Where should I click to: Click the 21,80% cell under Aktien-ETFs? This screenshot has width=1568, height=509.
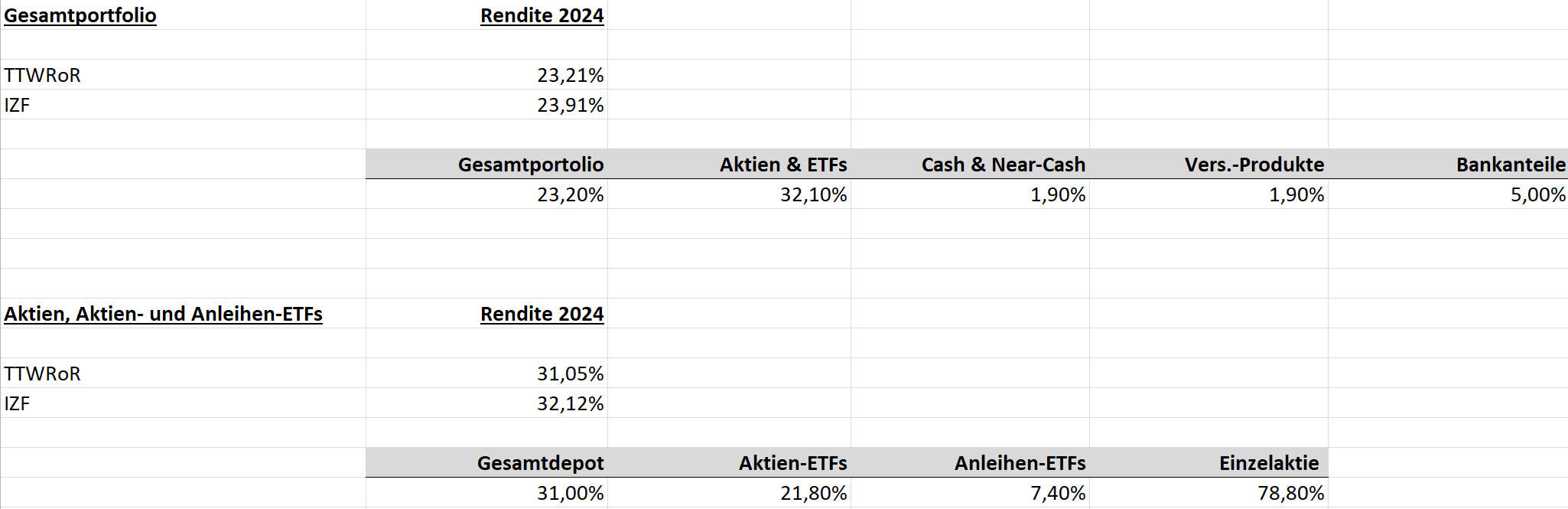tap(729, 493)
